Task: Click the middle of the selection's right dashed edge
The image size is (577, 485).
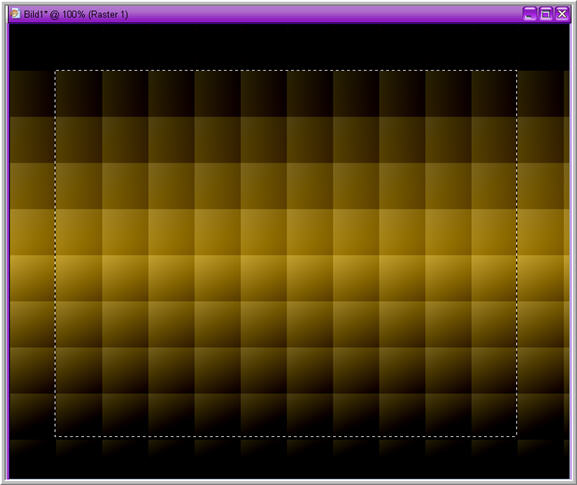Action: [517, 254]
